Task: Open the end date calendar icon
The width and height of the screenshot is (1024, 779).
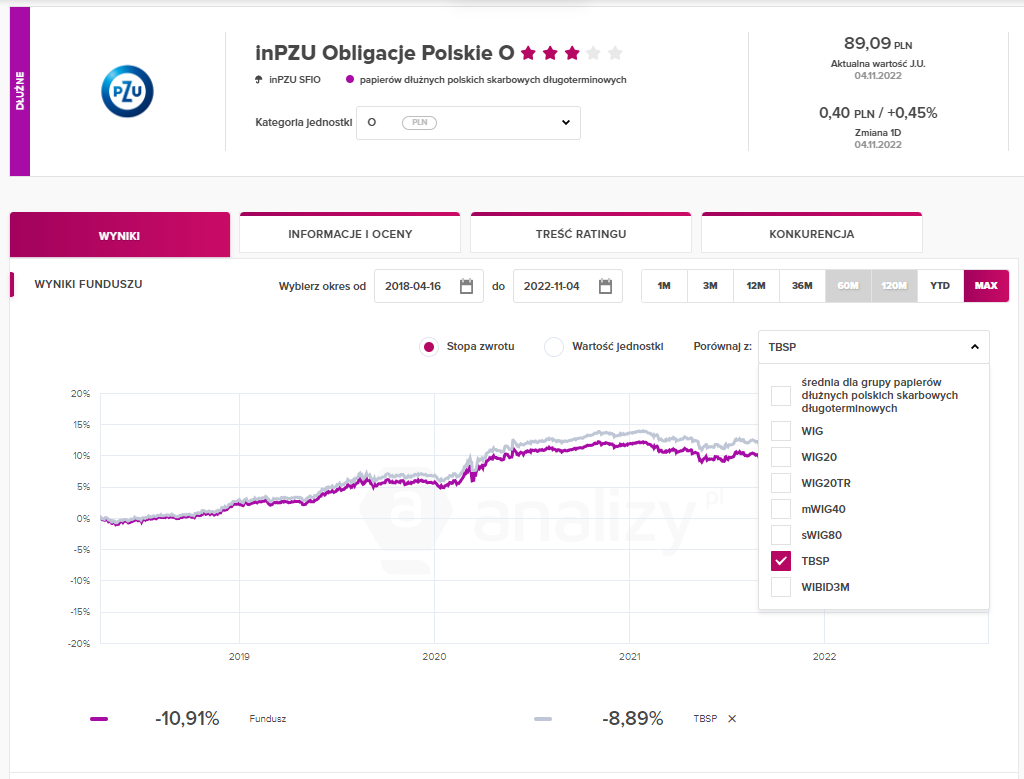Action: pos(605,286)
